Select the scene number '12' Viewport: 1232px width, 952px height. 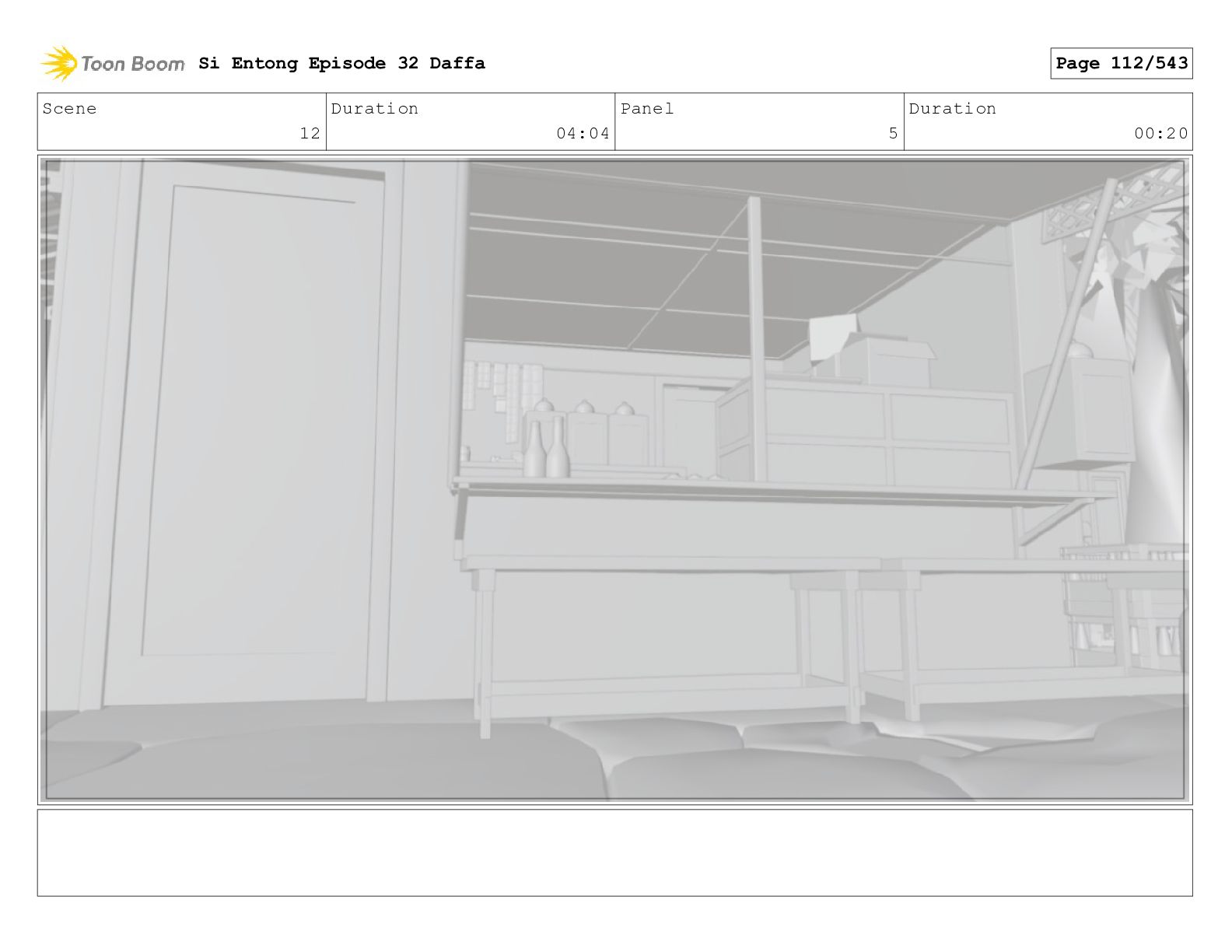[310, 133]
